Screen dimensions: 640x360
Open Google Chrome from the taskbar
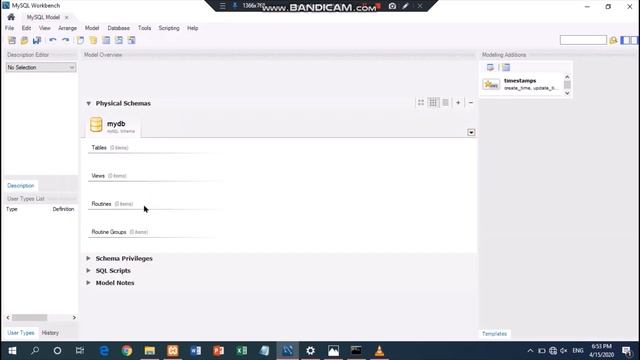click(127, 351)
